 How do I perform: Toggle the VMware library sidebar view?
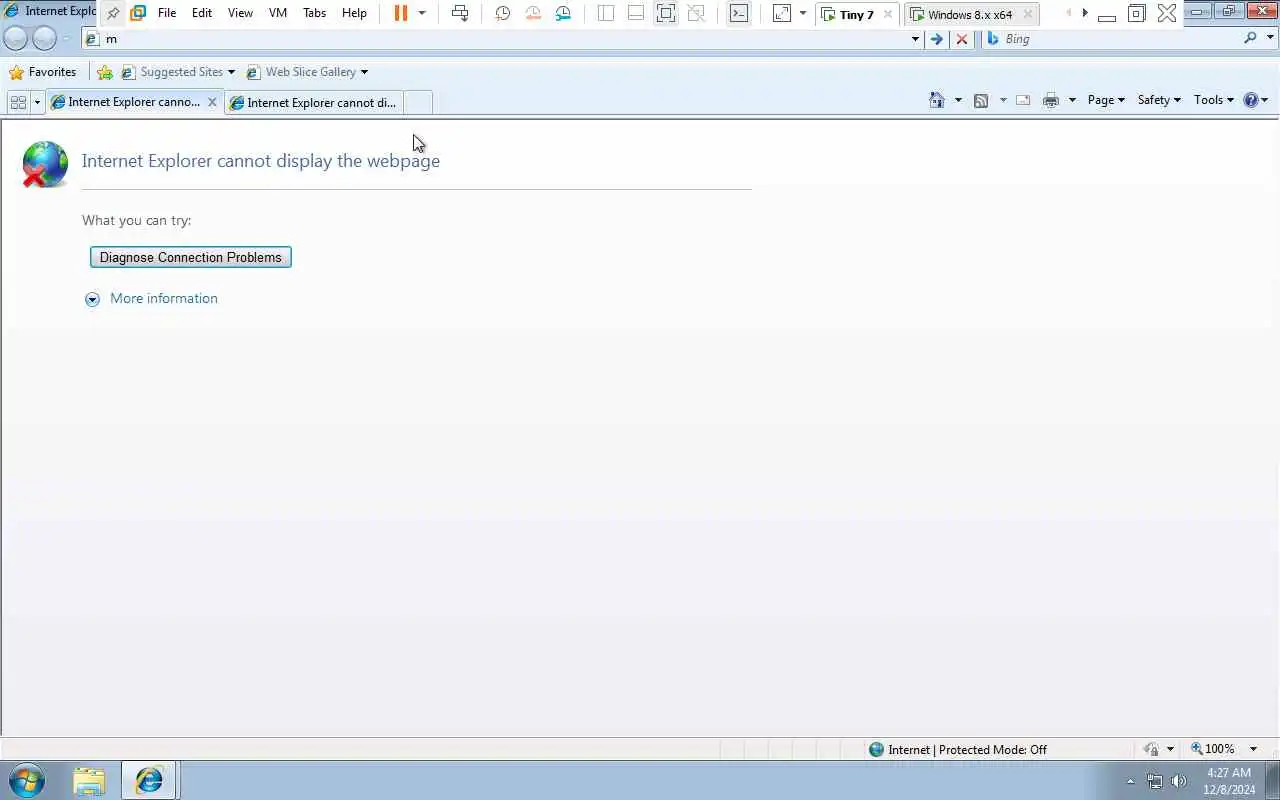tap(606, 13)
